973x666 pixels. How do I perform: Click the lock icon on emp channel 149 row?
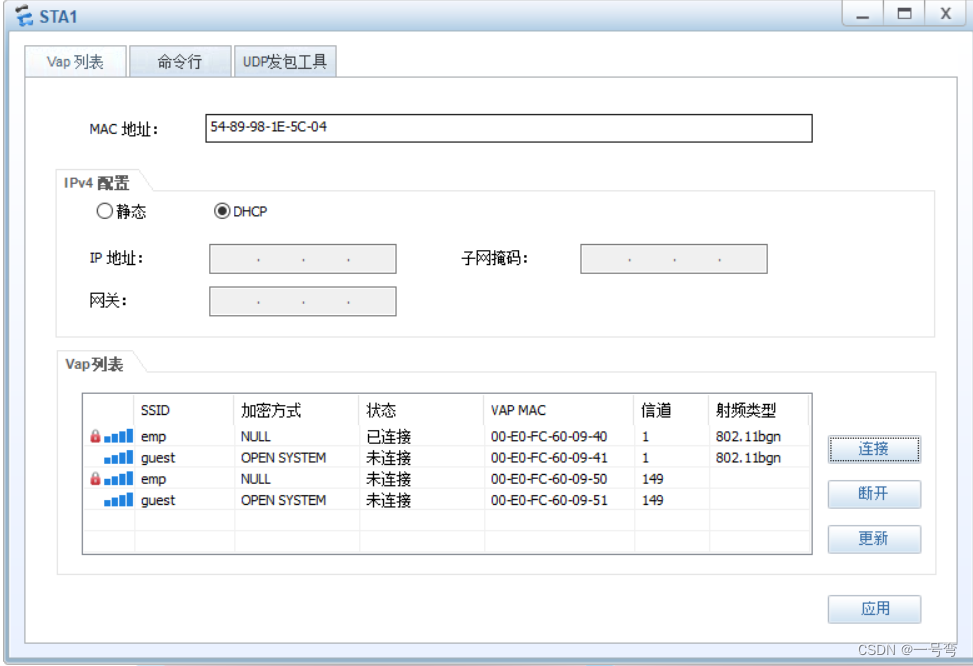[x=95, y=478]
